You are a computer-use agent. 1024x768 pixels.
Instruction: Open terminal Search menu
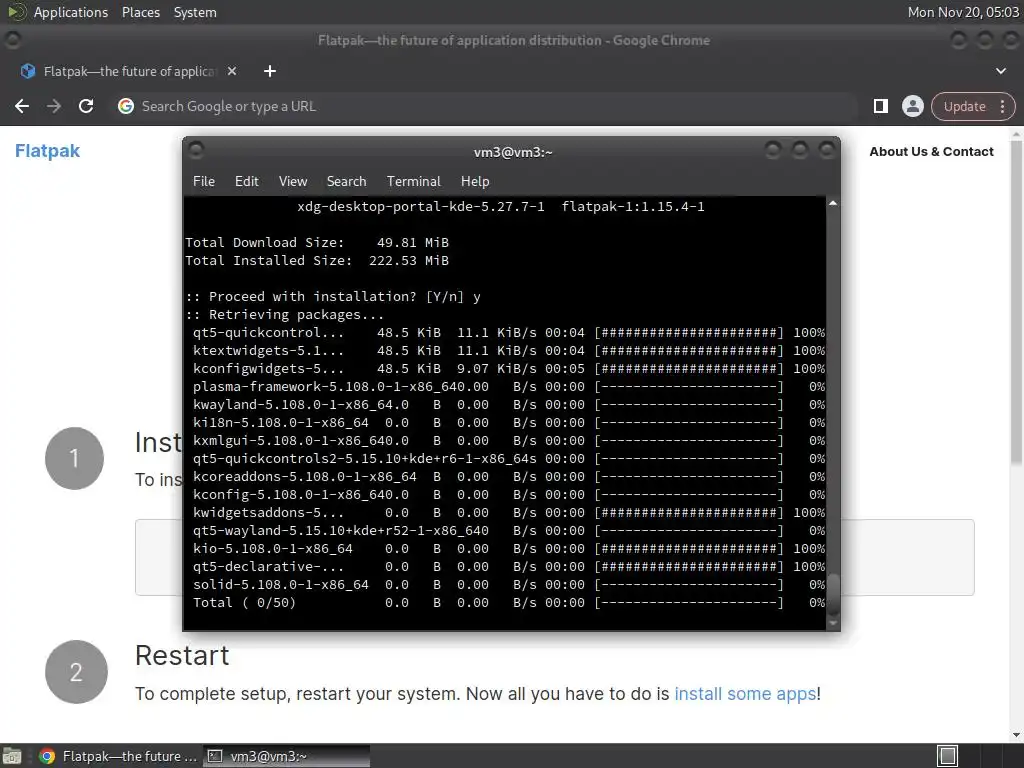346,182
